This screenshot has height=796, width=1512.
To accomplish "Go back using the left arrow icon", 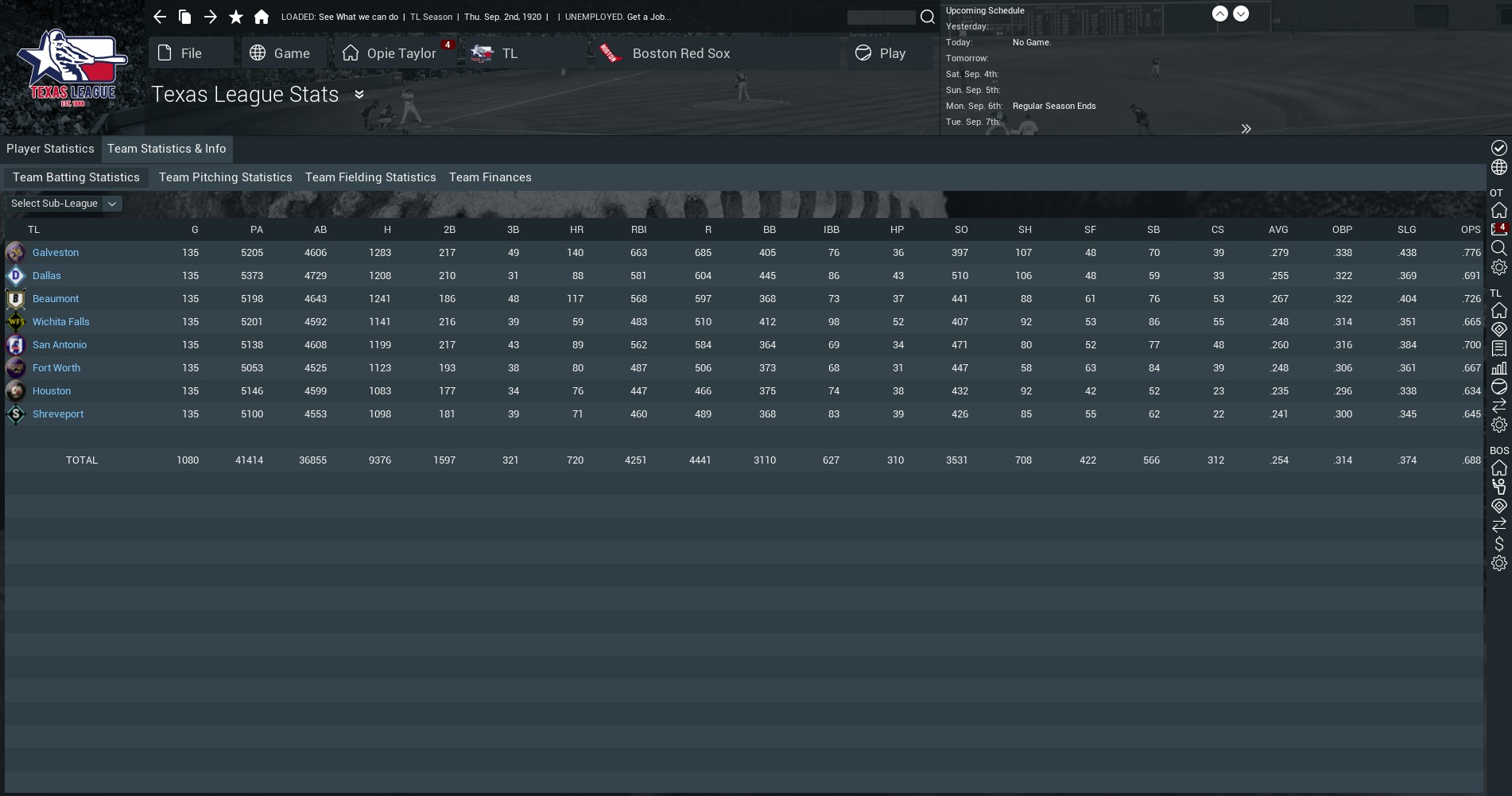I will (x=160, y=17).
